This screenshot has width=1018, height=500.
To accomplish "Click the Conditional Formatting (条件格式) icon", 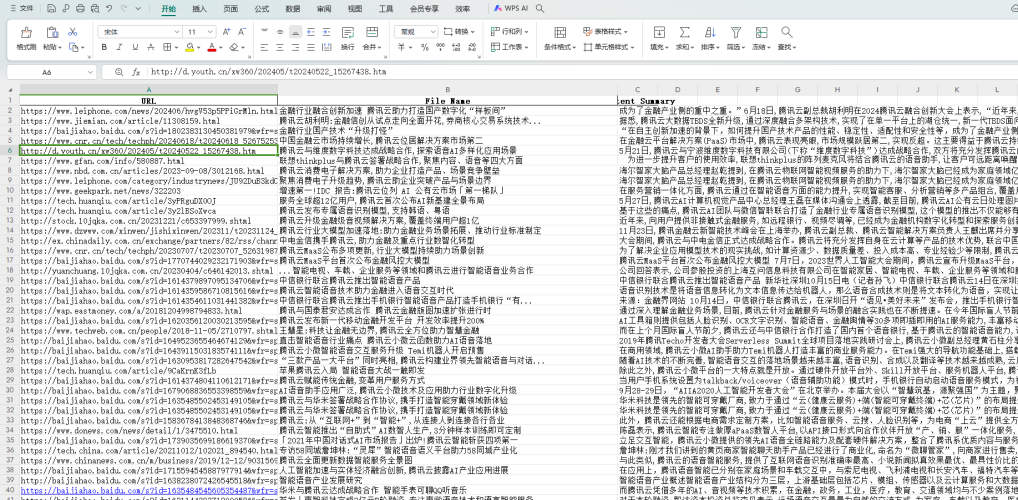I will coord(560,32).
